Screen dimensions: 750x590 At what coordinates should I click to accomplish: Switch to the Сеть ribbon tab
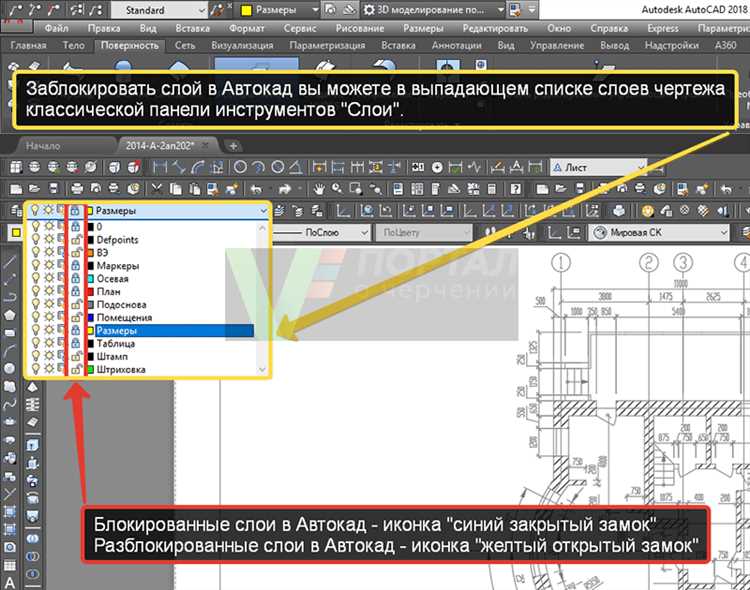click(185, 45)
